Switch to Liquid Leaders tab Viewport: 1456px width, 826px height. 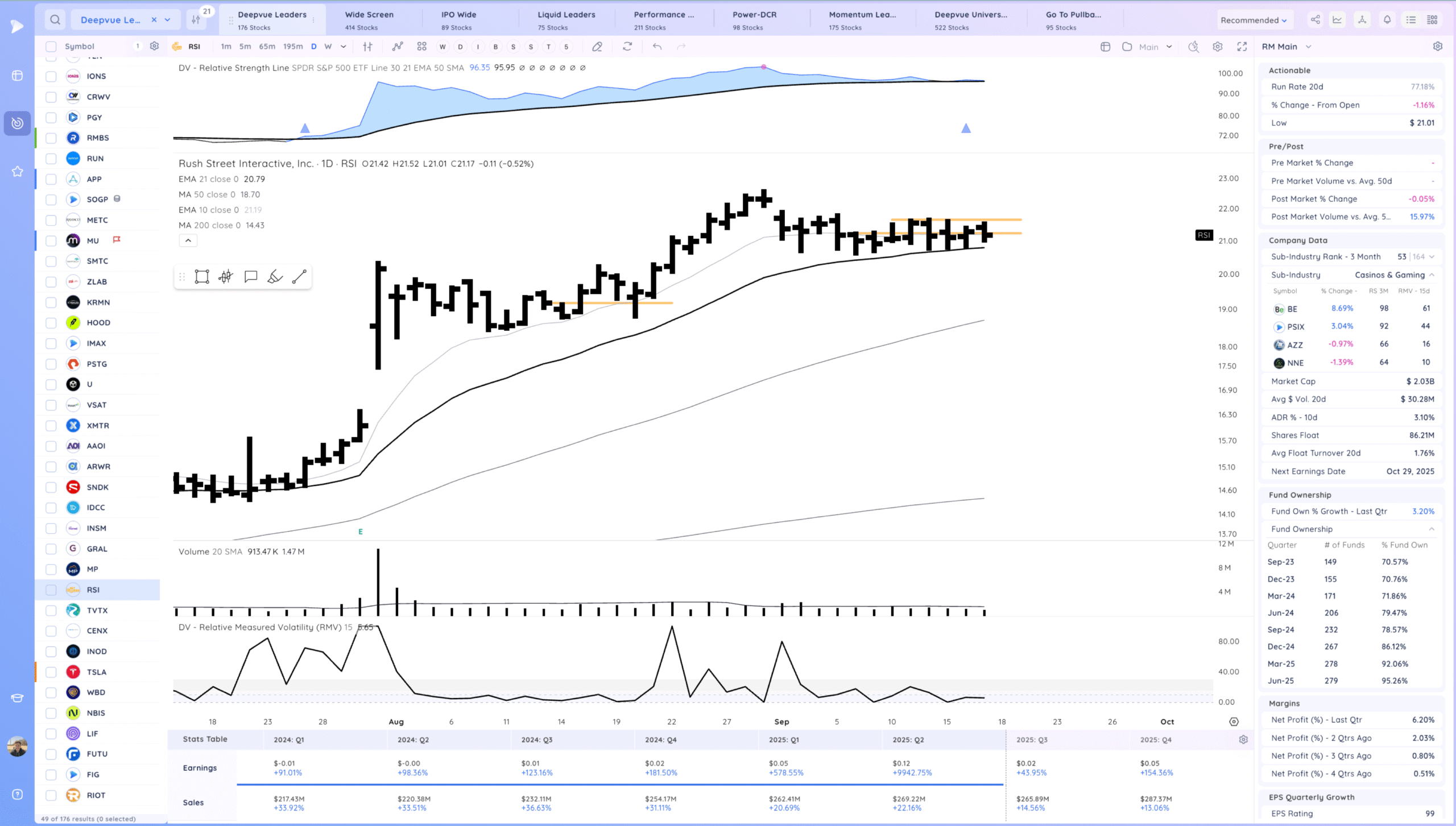tap(566, 20)
